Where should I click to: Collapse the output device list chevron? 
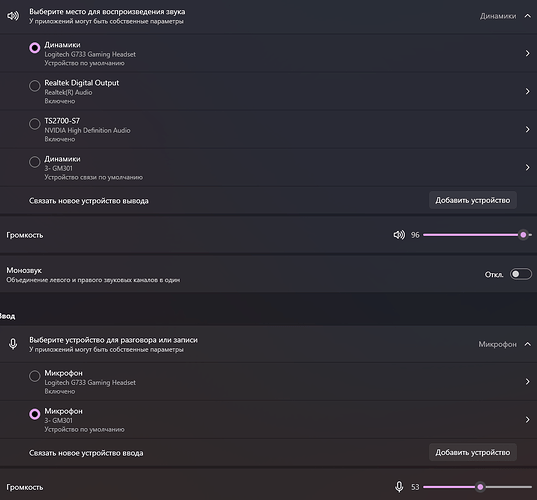(528, 16)
